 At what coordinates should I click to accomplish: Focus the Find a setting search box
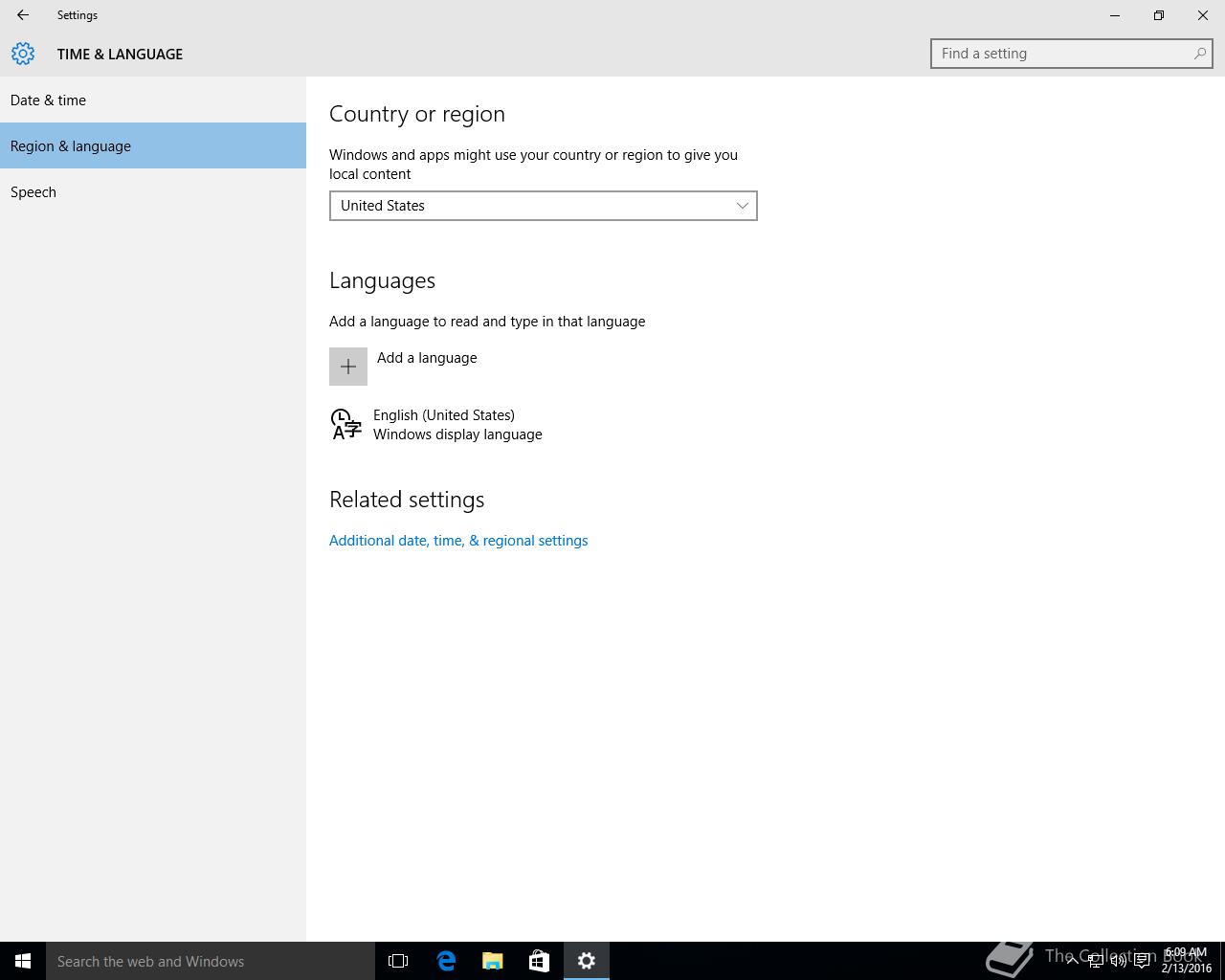tap(1072, 54)
